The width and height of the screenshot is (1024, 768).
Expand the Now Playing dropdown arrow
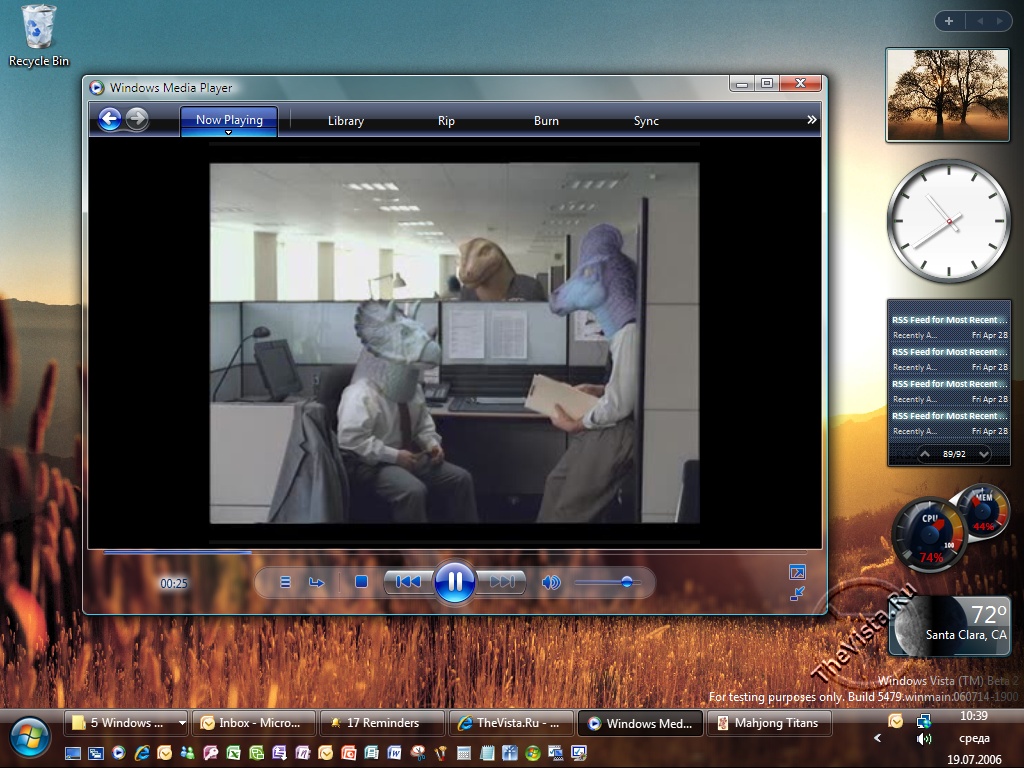[x=229, y=133]
